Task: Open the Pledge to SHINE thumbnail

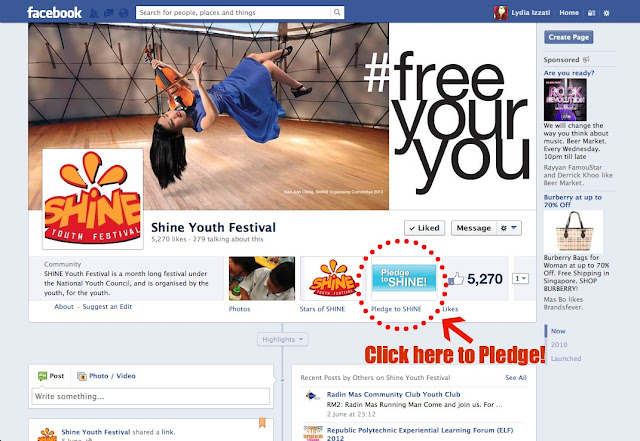Action: click(404, 279)
